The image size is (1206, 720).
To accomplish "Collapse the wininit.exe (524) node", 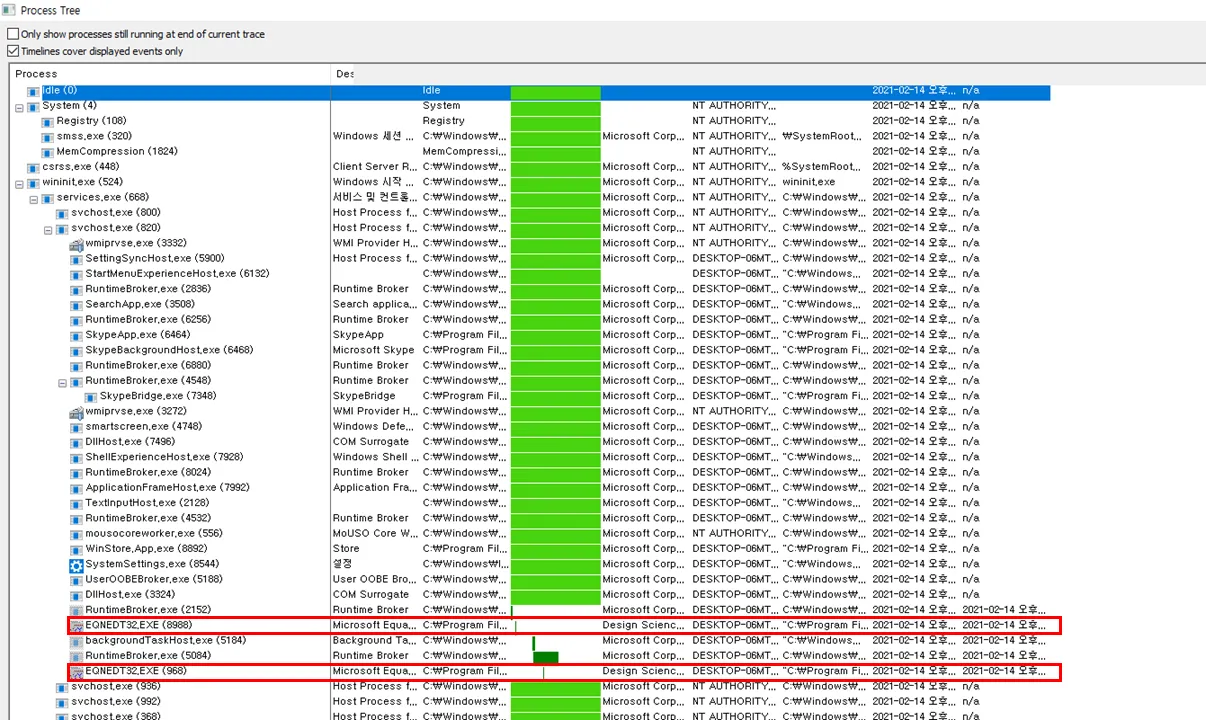I will tap(19, 183).
